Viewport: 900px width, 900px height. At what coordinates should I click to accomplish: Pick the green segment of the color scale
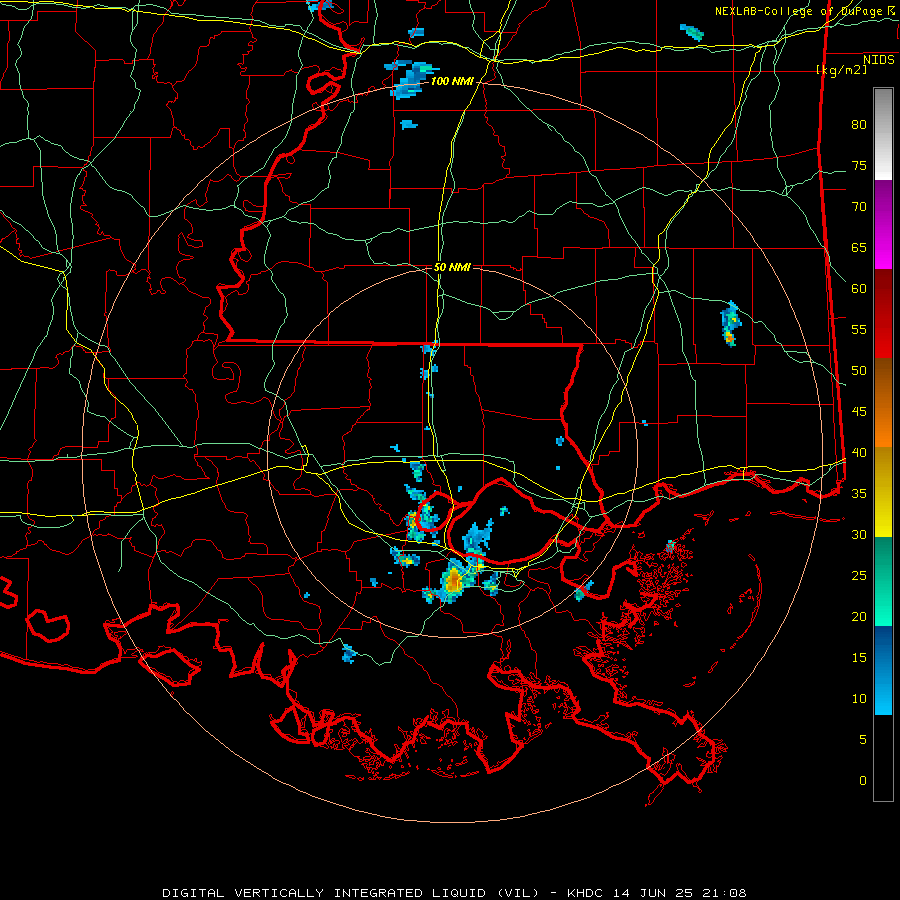tap(883, 581)
